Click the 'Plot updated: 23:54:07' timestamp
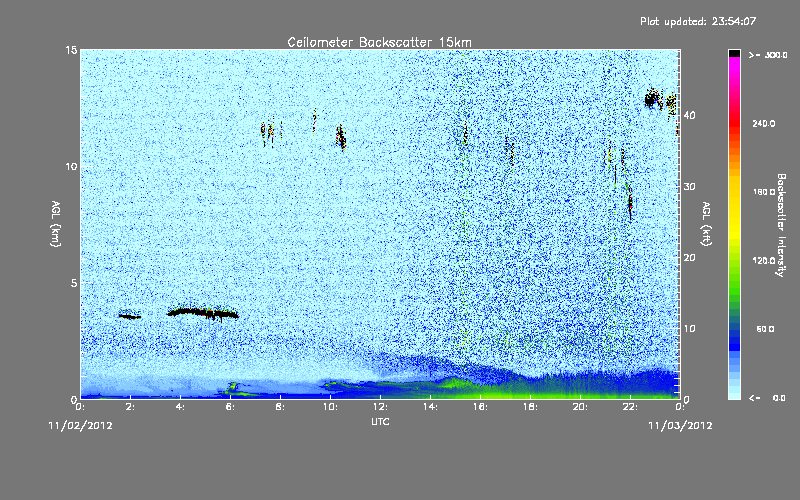The height and width of the screenshot is (500, 800). 698,21
